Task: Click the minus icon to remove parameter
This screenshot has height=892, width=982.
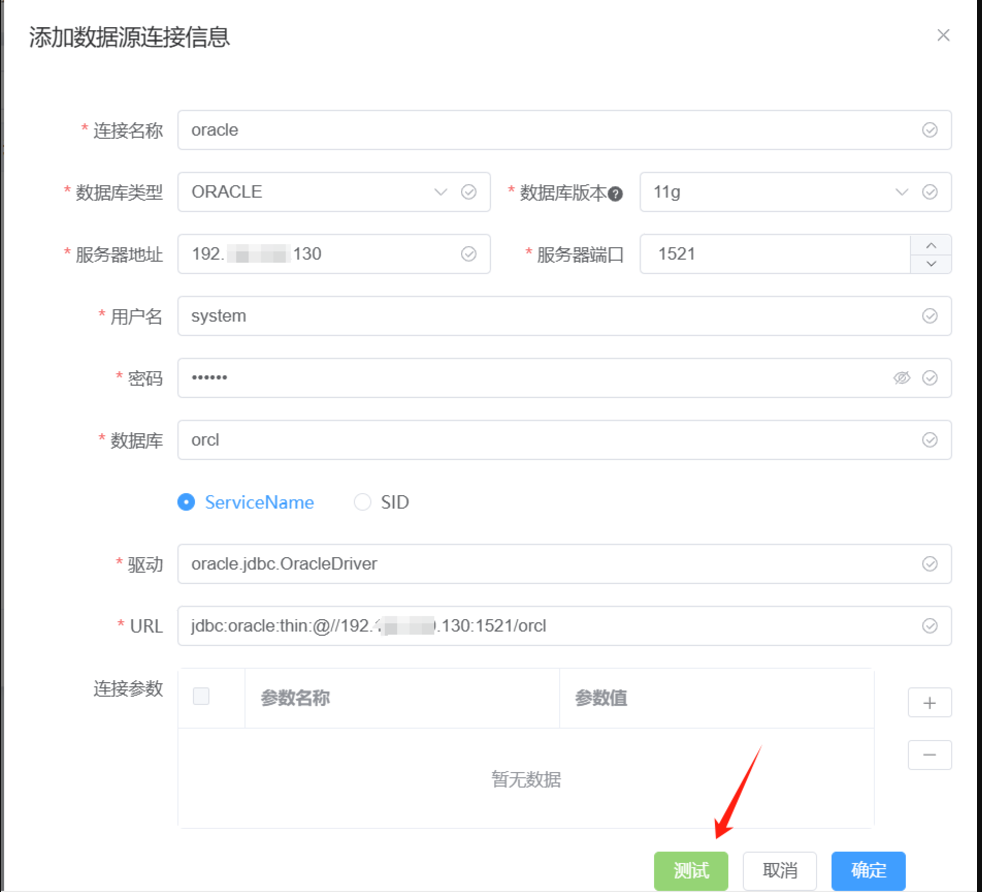Action: pyautogui.click(x=929, y=754)
